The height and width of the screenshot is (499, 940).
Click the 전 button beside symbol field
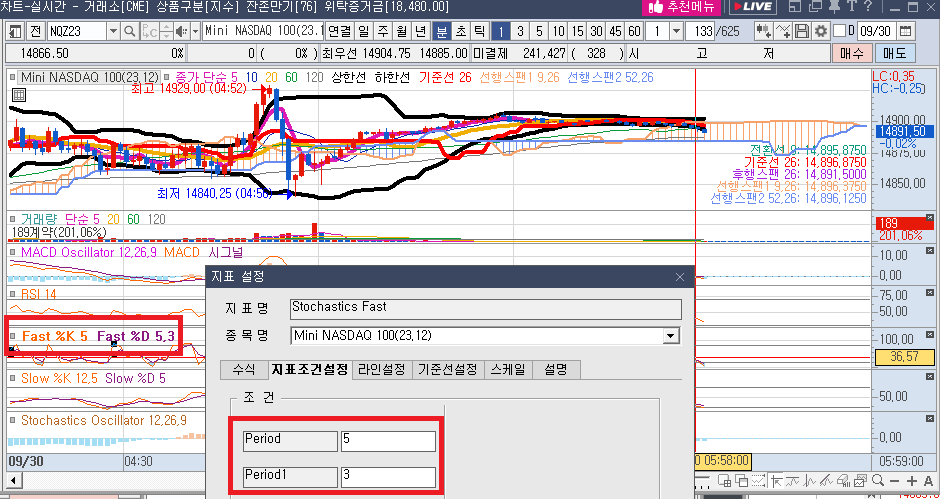(x=35, y=31)
